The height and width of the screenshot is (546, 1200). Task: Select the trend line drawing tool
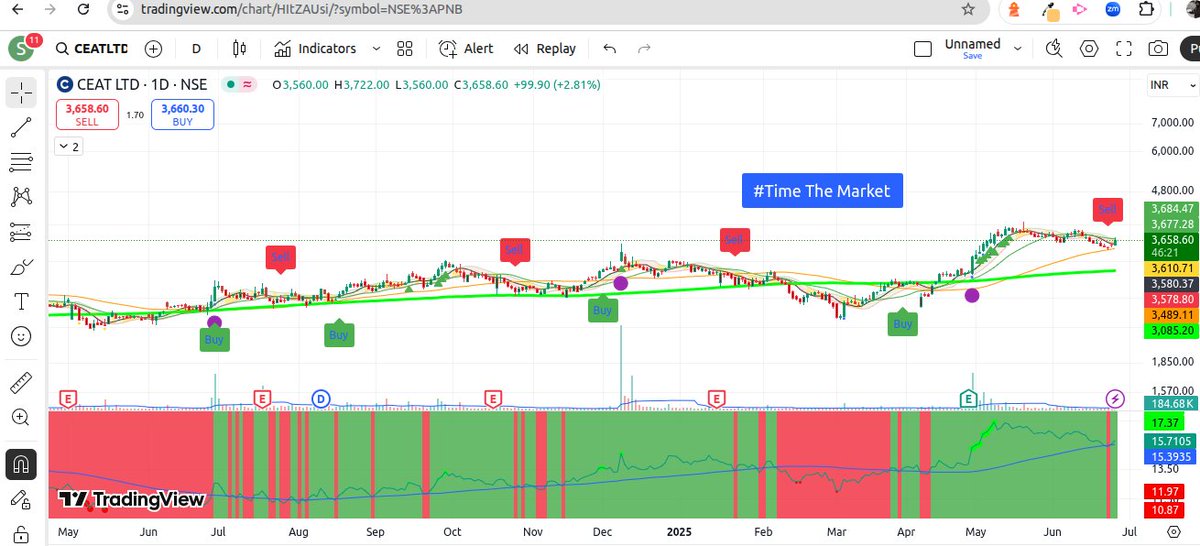coord(21,127)
